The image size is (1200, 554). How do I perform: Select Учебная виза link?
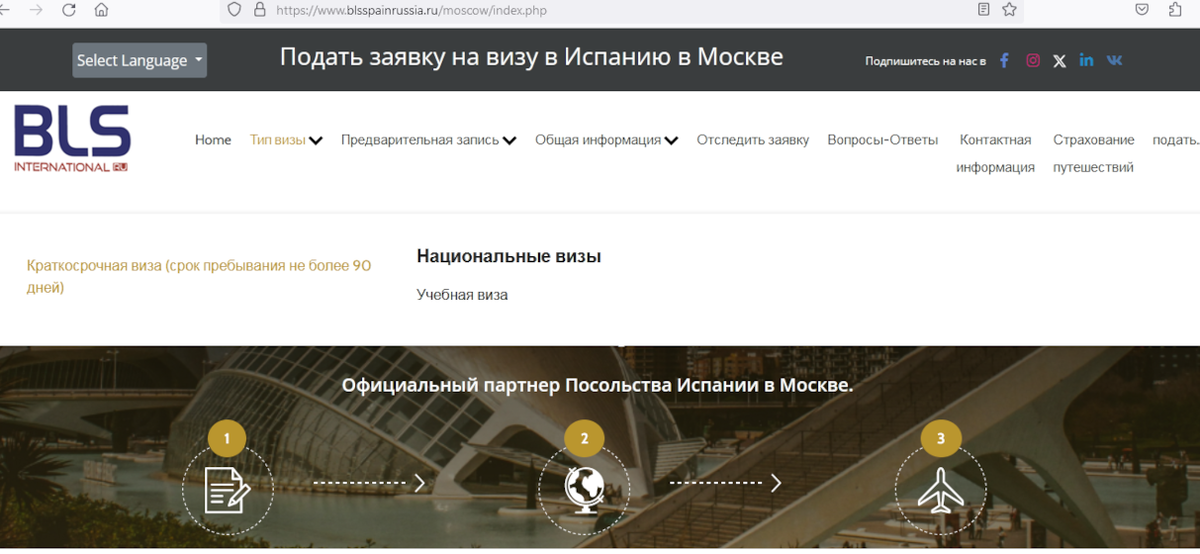[x=462, y=295]
